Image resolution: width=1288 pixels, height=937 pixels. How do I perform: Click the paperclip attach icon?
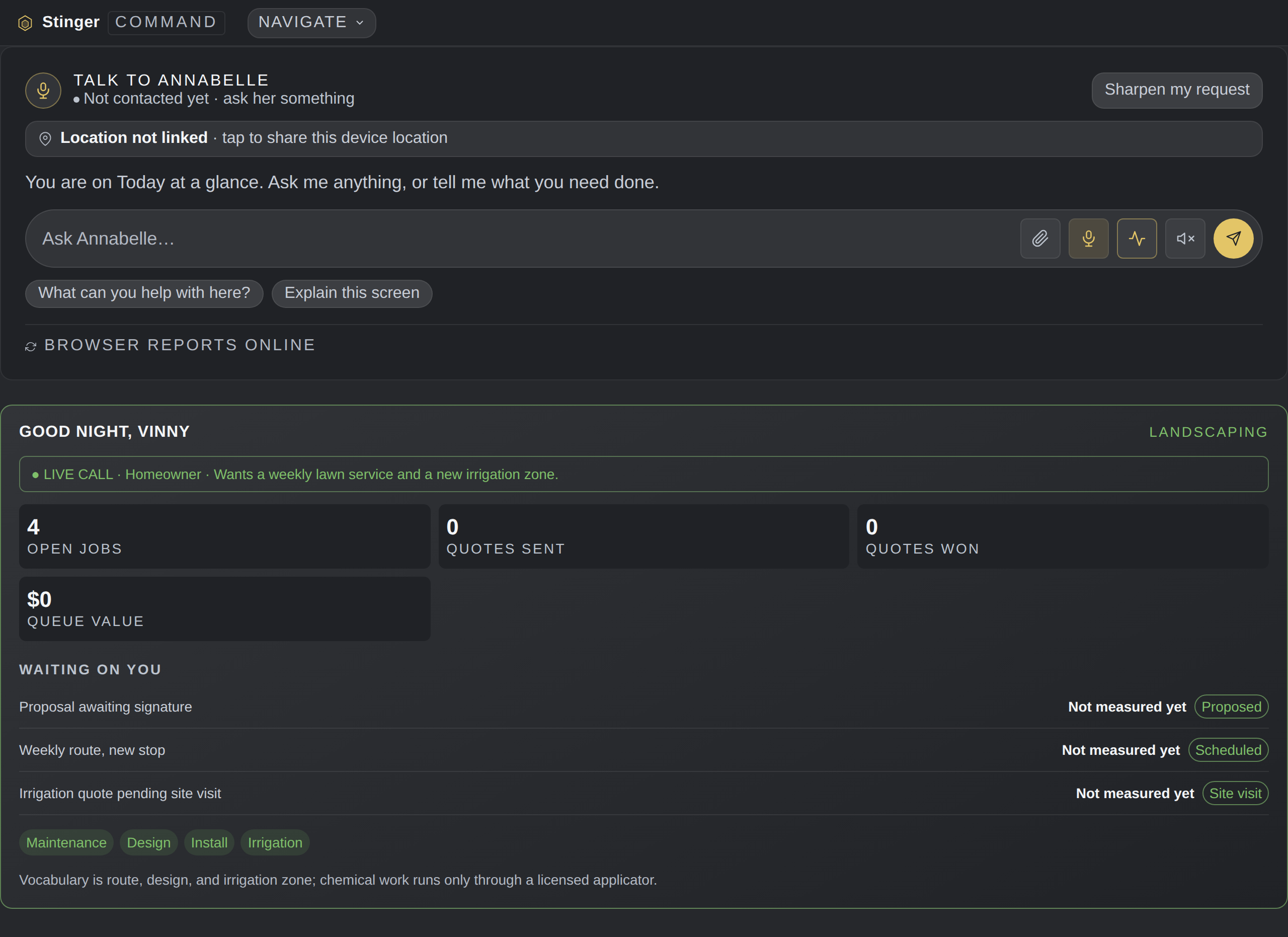point(1040,239)
